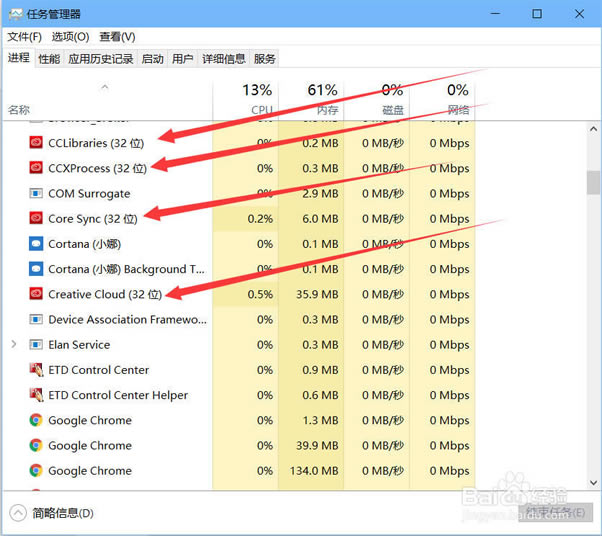
Task: Open the 选项(O) menu
Action: [70, 37]
